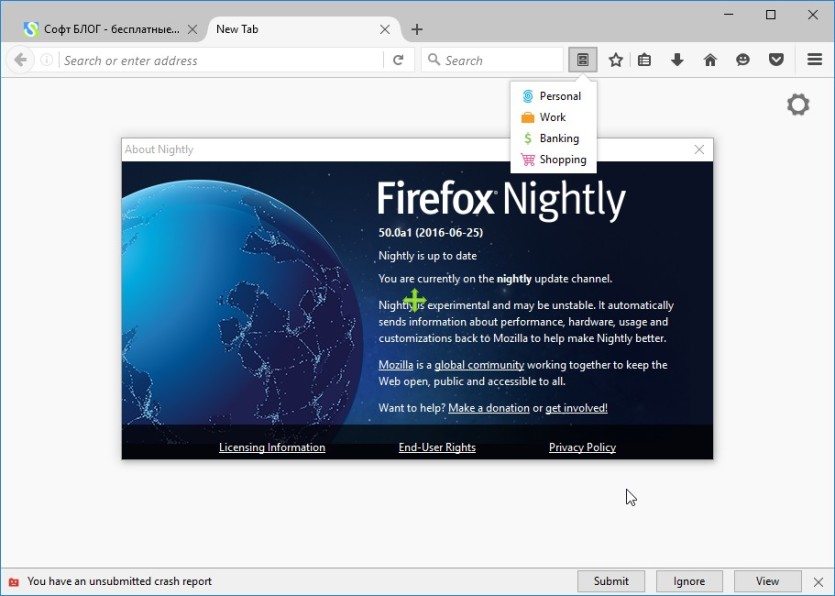Click the About Nightly dialog title
Screen dimensions: 835x596
pyautogui.click(x=159, y=149)
